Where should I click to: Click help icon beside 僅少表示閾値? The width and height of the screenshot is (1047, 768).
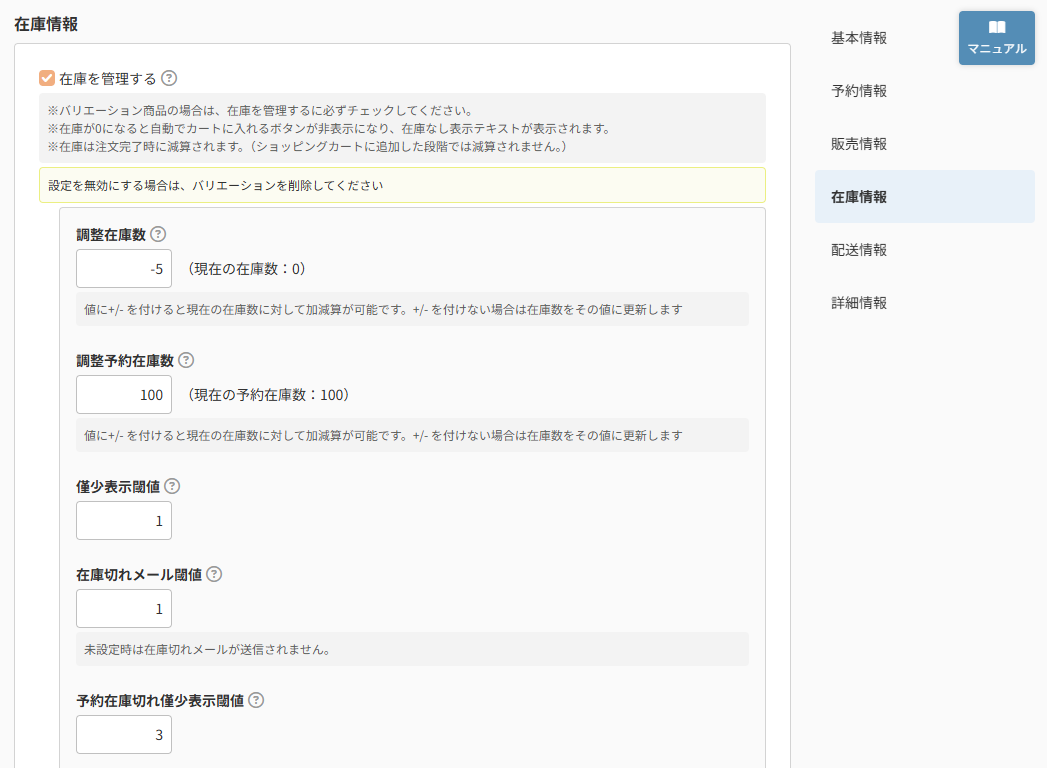172,486
